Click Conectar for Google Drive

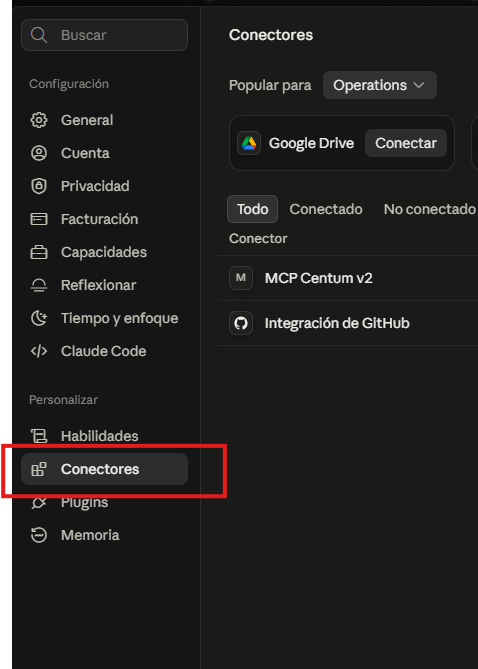point(406,143)
